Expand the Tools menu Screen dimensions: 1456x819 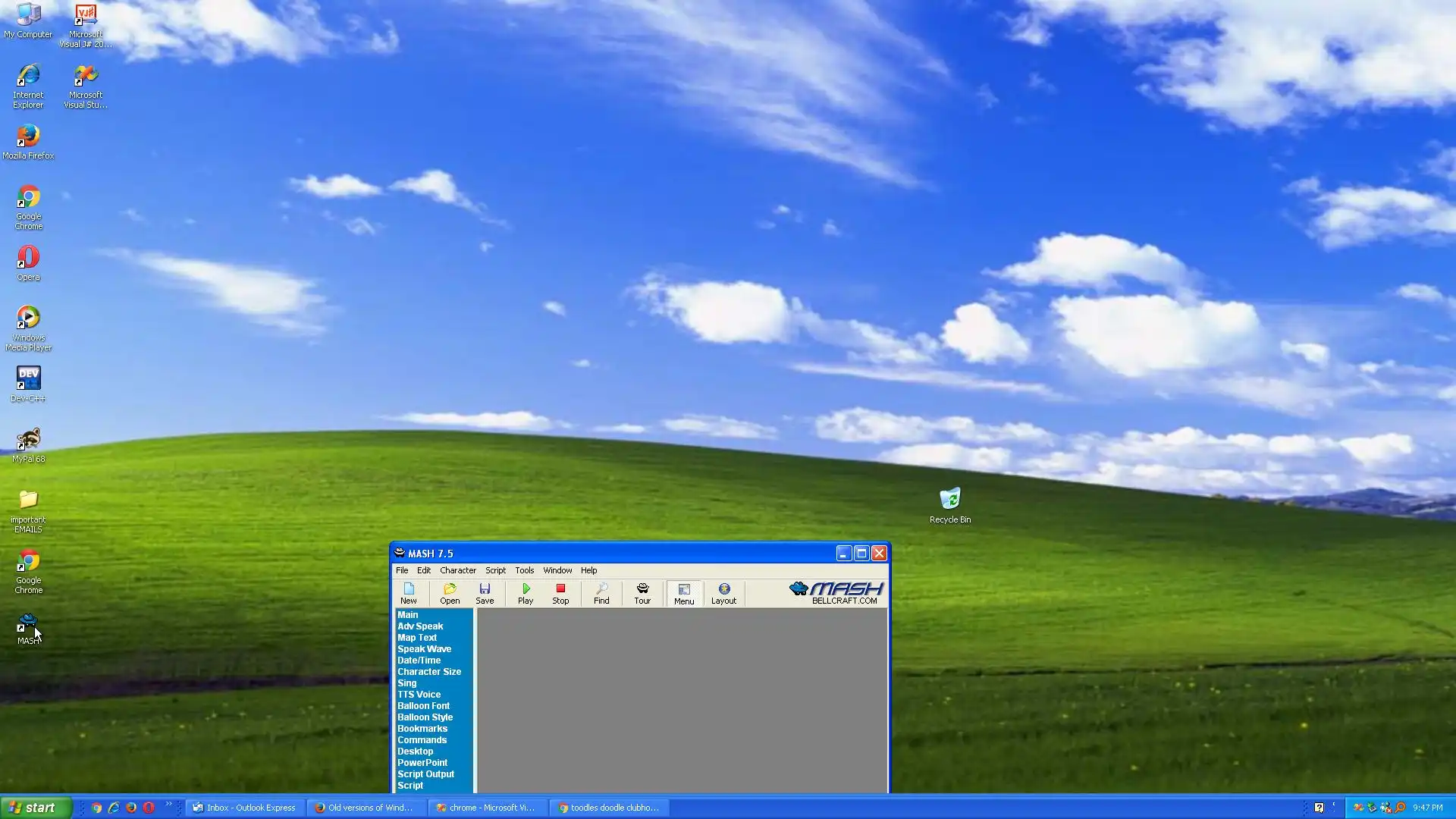[524, 570]
